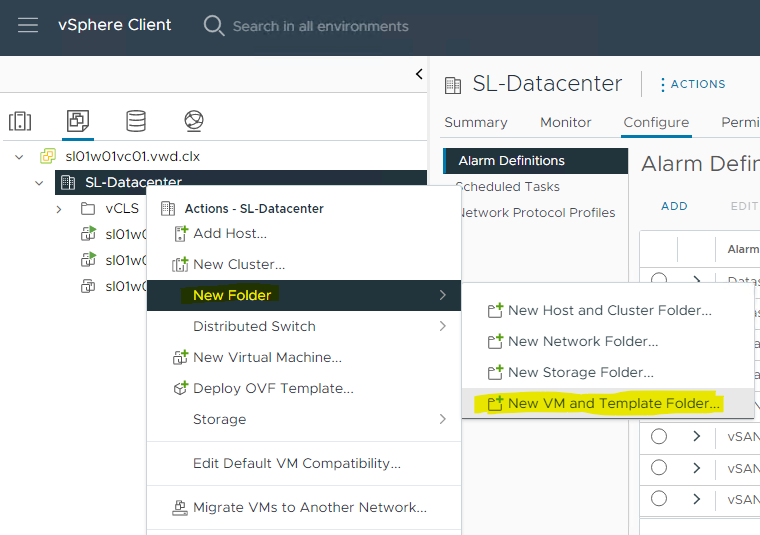The image size is (760, 535).
Task: Click the vSphere Client title
Action: 114,25
